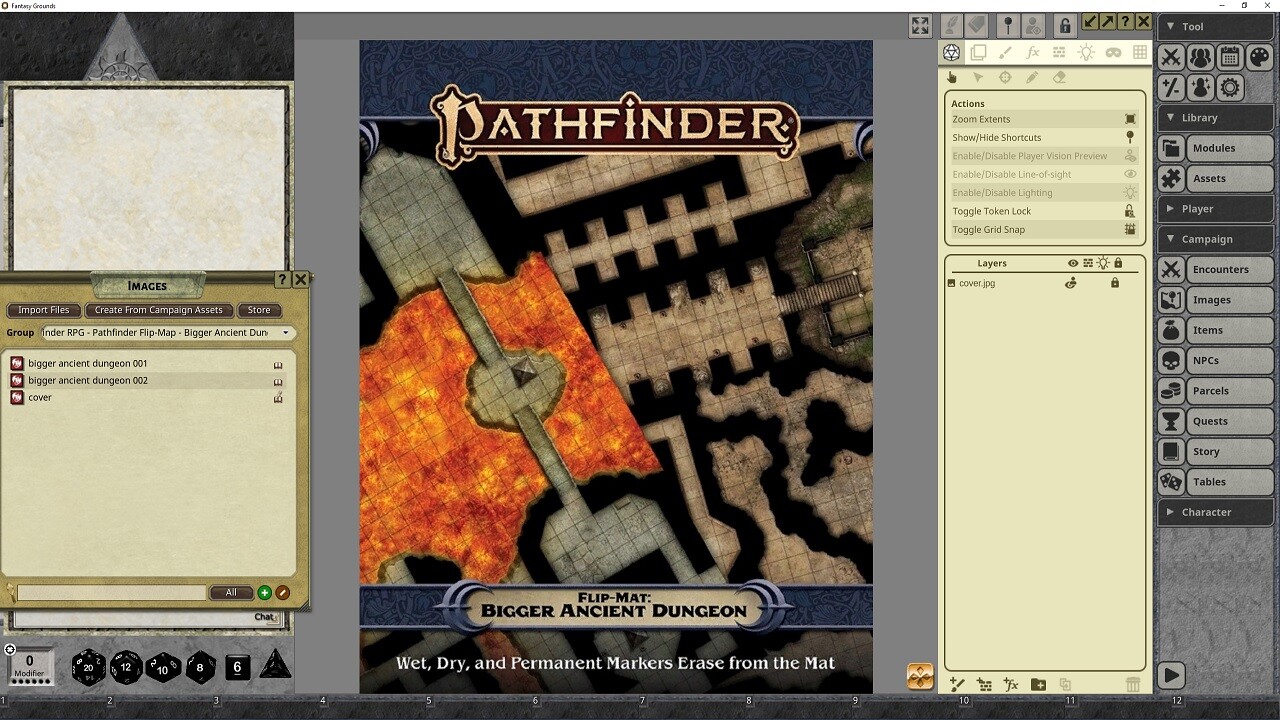The height and width of the screenshot is (720, 1280).
Task: Click the fx effects icon in the toolbar
Action: click(x=1032, y=53)
